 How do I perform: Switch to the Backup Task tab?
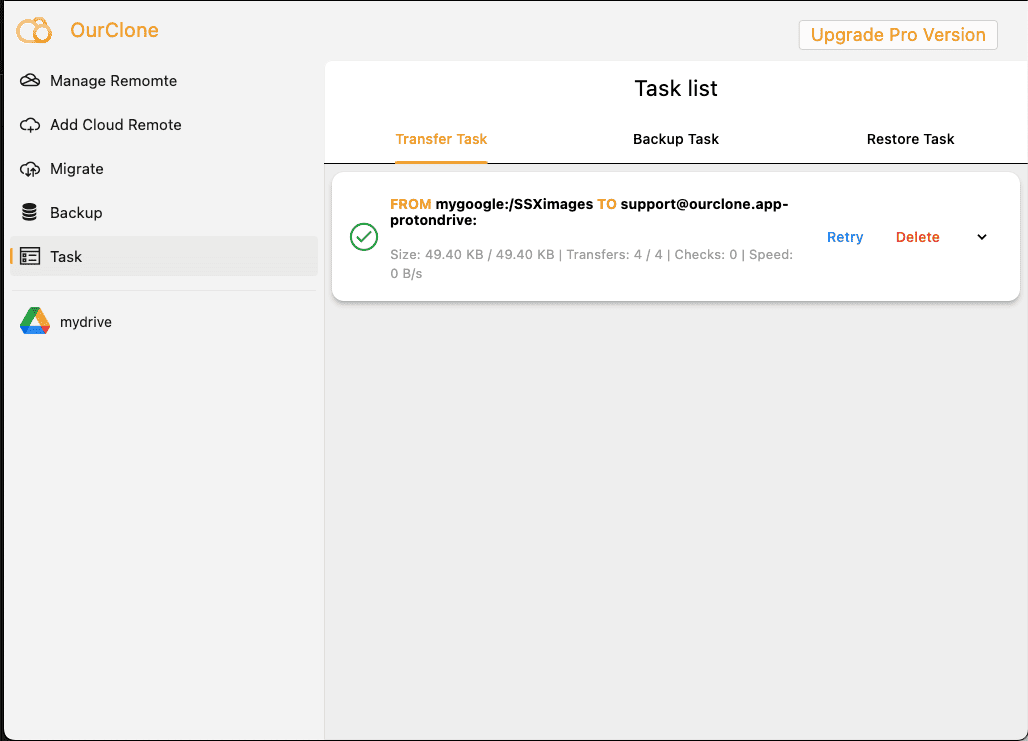click(x=676, y=139)
